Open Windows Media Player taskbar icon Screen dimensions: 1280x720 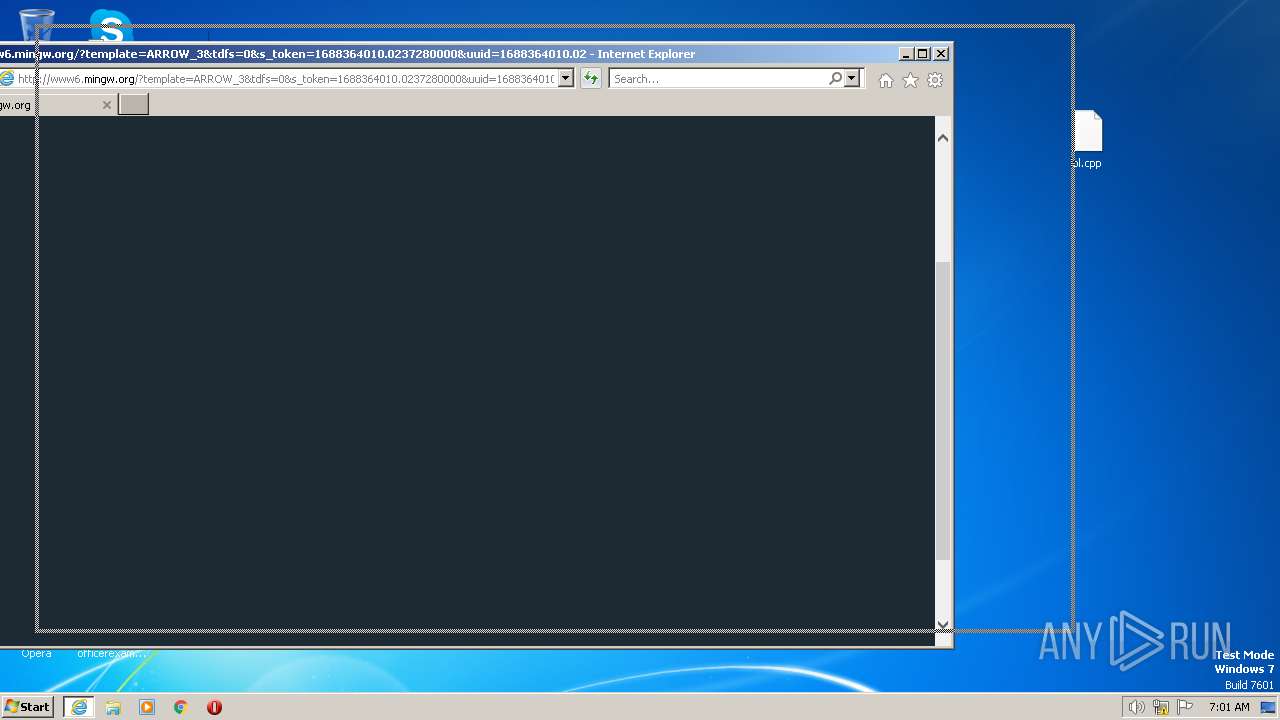147,707
